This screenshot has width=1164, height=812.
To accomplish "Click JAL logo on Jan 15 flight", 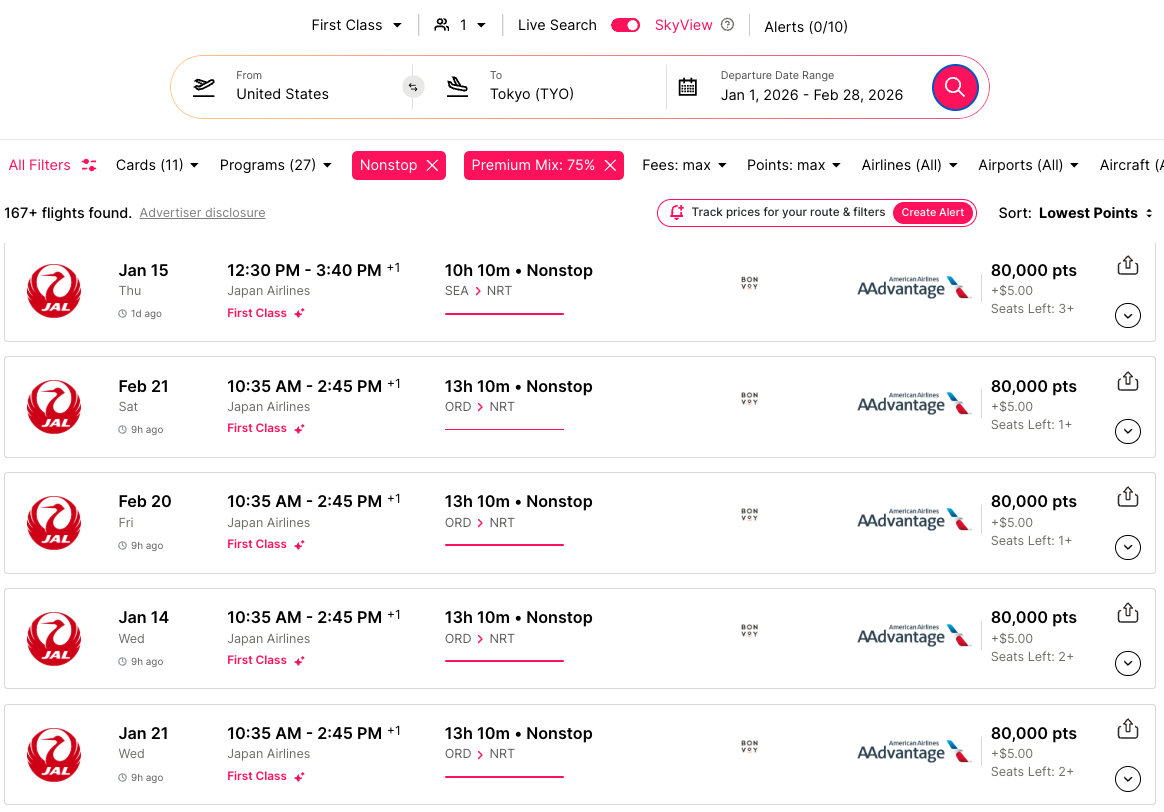I will 54,291.
